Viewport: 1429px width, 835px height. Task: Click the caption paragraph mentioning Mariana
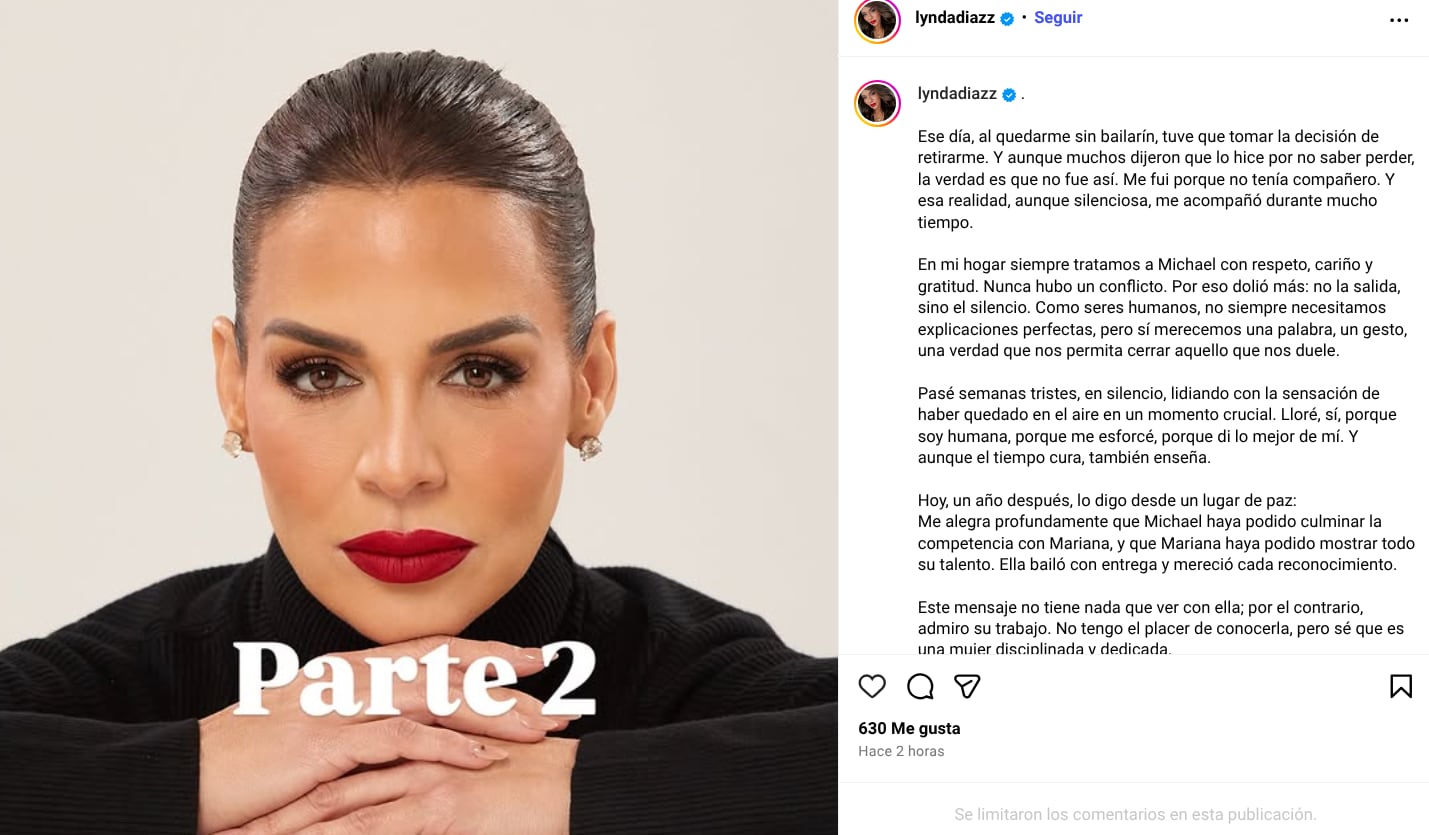click(1166, 532)
